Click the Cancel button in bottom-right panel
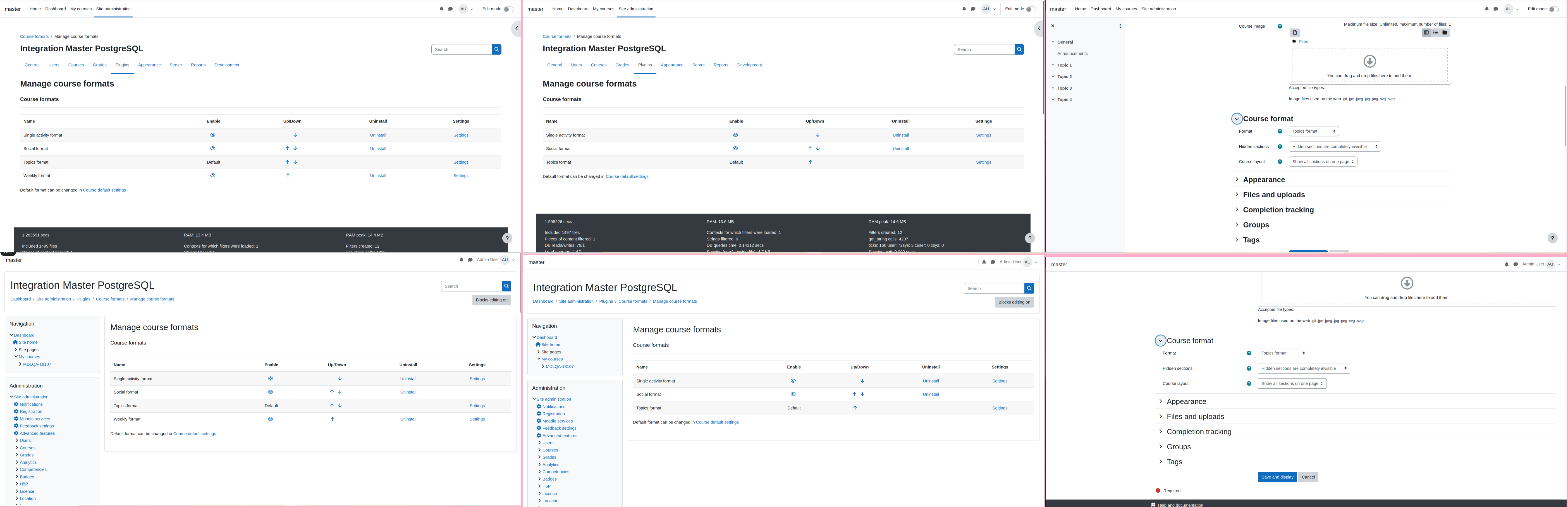Screen dimensions: 1568x507 click(1308, 477)
